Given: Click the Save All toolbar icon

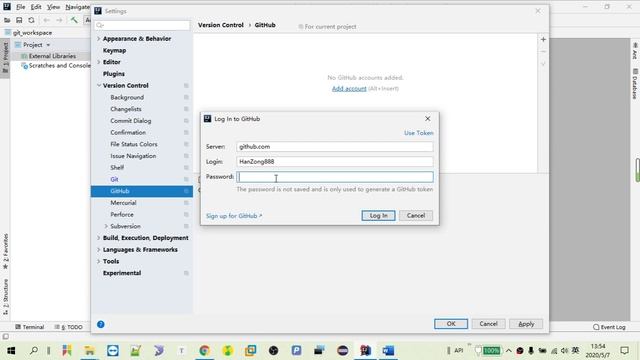Looking at the screenshot, I should point(19,20).
